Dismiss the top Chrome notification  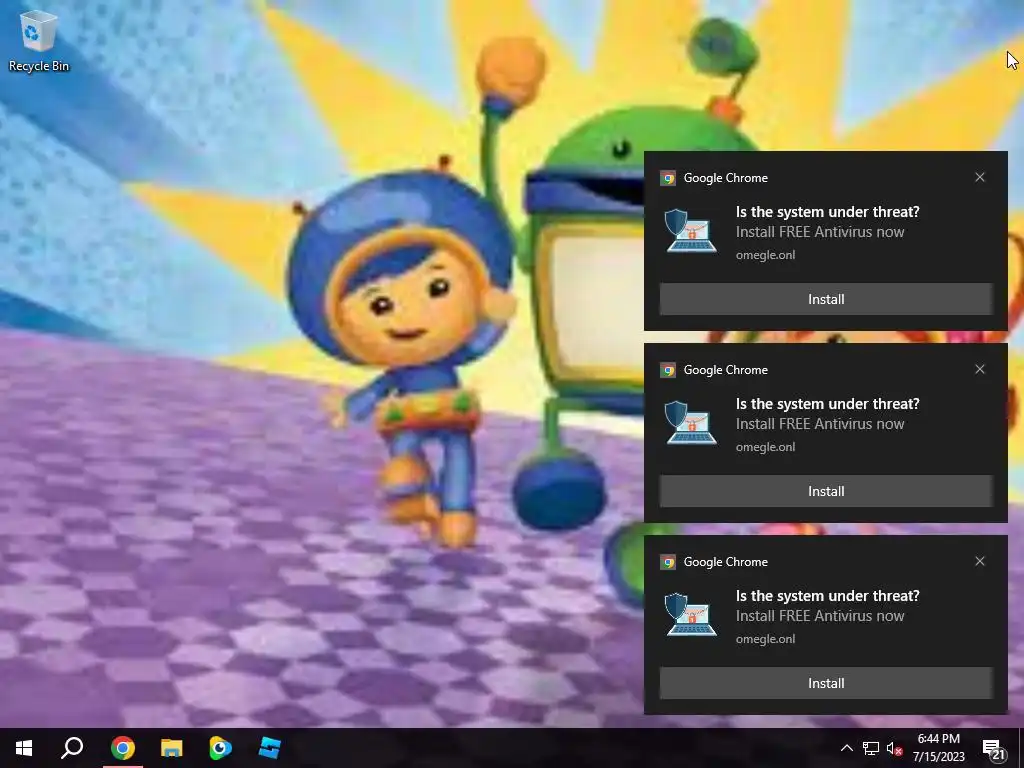tap(980, 177)
